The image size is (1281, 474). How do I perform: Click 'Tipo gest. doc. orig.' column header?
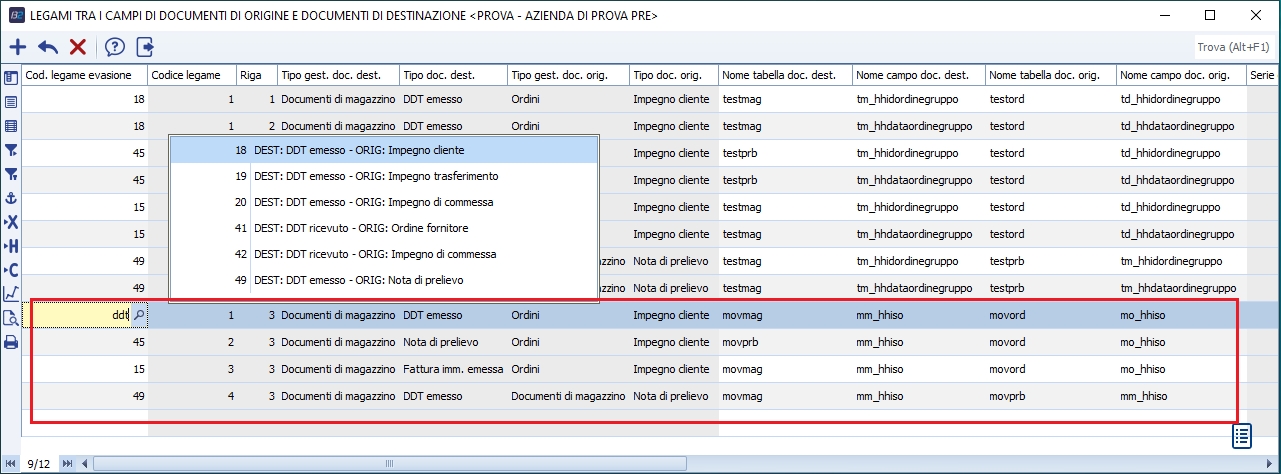click(568, 76)
